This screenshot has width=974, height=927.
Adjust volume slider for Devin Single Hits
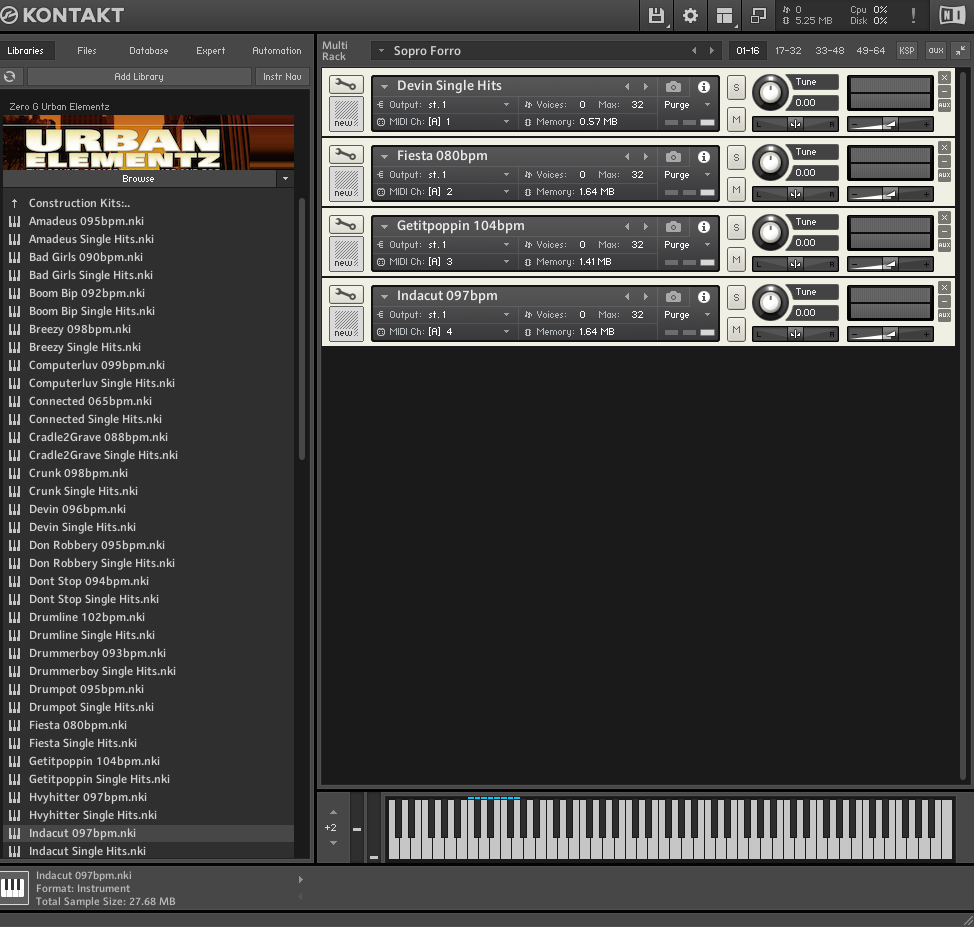[x=890, y=124]
